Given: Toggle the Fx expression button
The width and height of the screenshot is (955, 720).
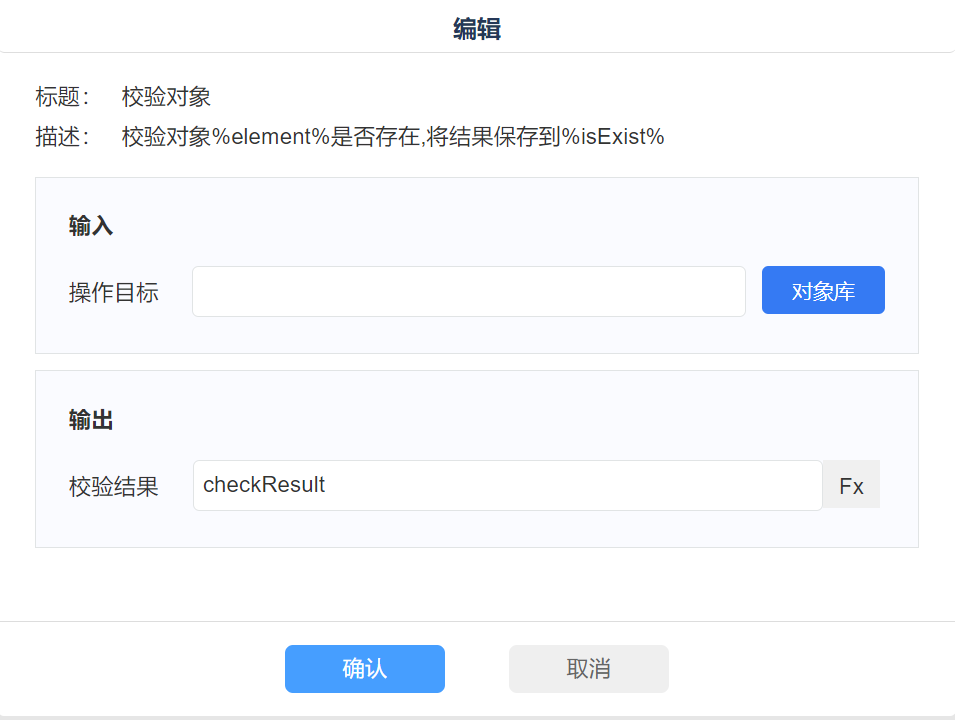Looking at the screenshot, I should (x=851, y=486).
